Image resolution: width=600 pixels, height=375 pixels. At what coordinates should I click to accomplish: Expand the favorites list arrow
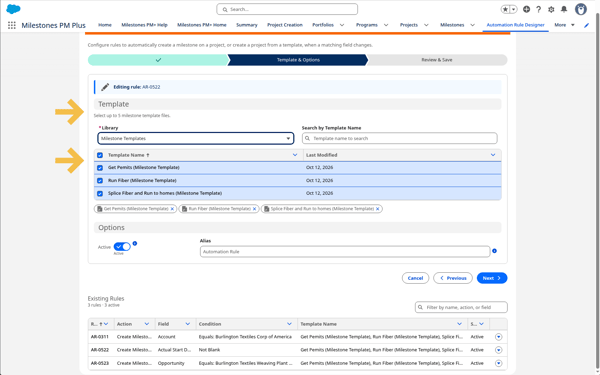[514, 9]
